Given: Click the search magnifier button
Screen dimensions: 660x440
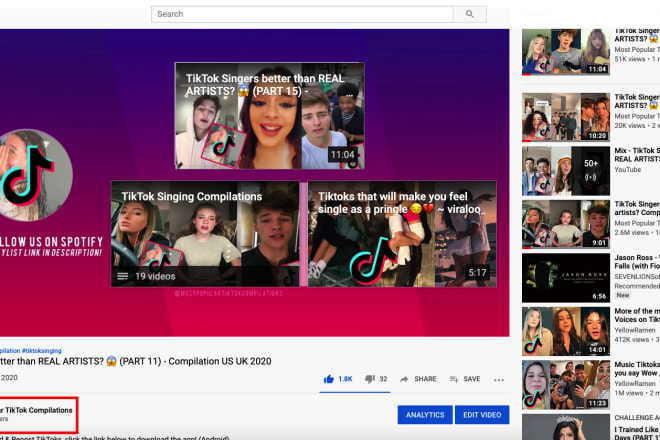Looking at the screenshot, I should (470, 14).
